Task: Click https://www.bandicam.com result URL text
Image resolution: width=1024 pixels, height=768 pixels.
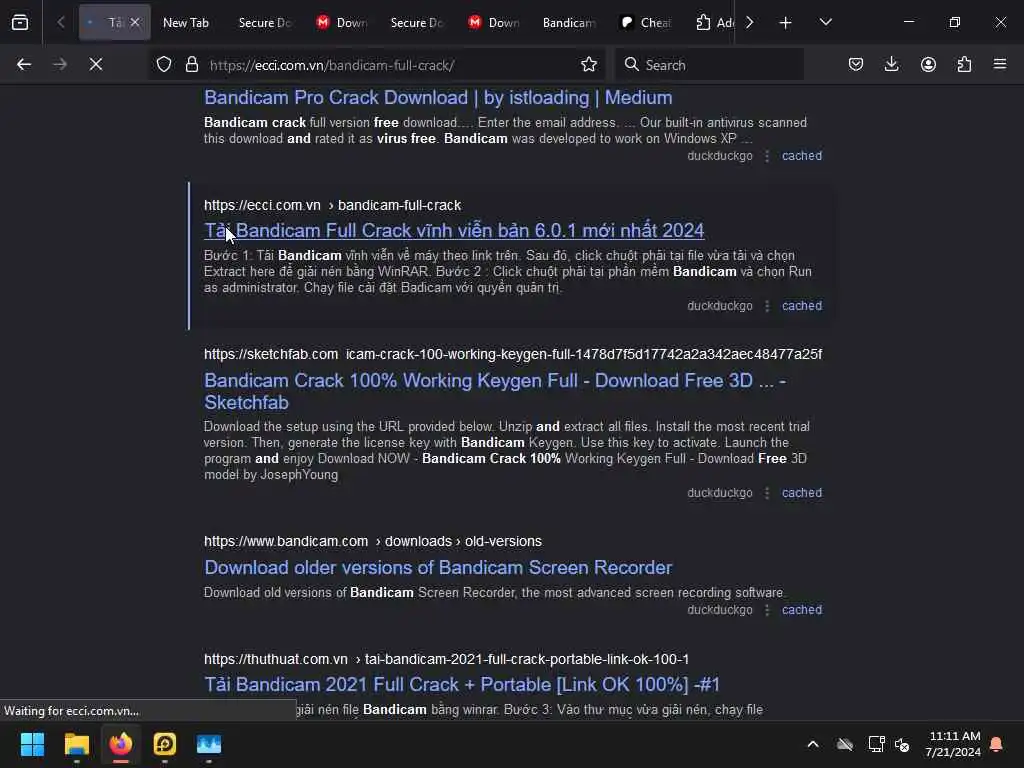Action: click(286, 541)
